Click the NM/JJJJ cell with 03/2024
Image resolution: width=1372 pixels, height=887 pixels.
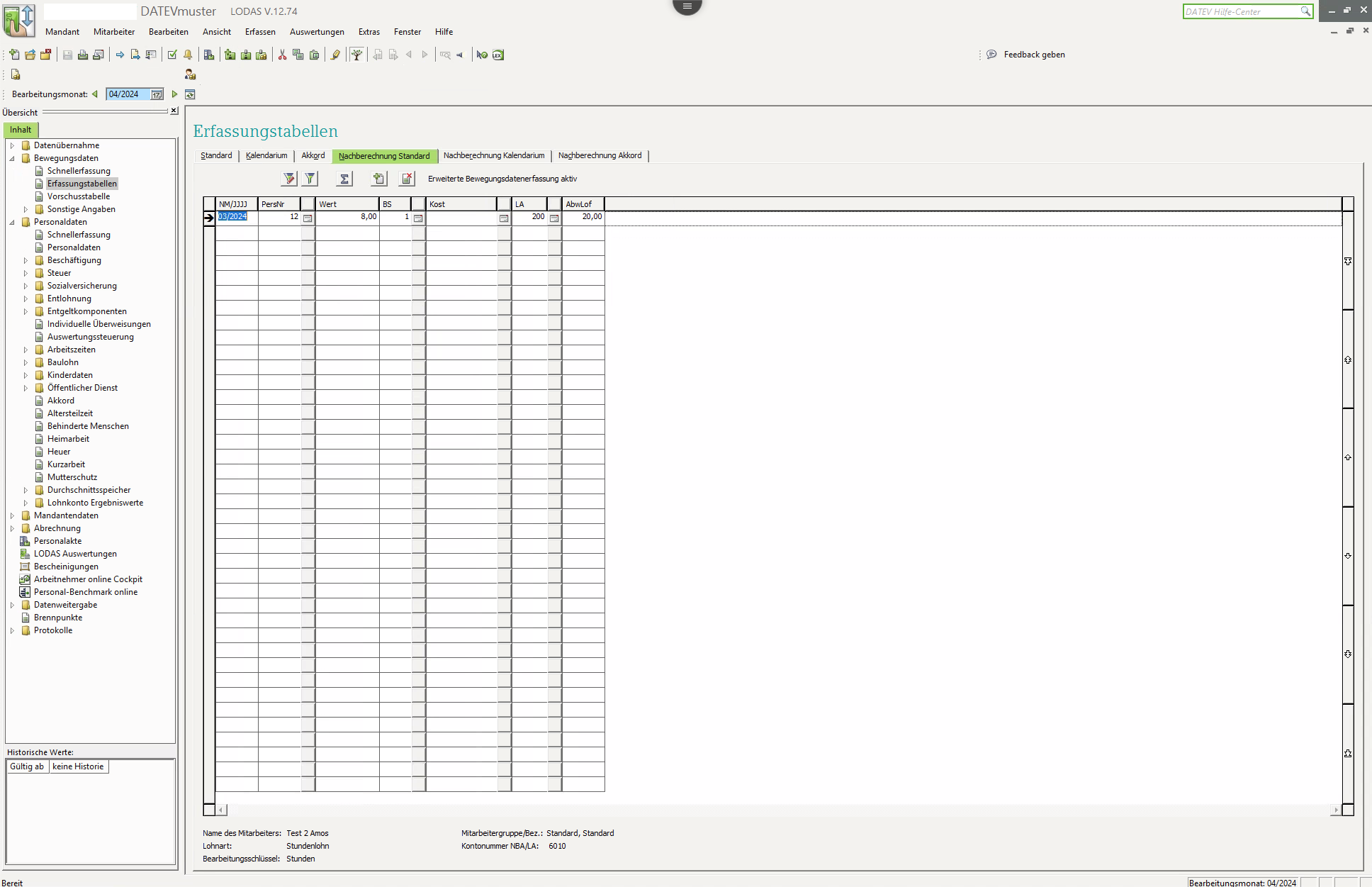pyautogui.click(x=237, y=217)
